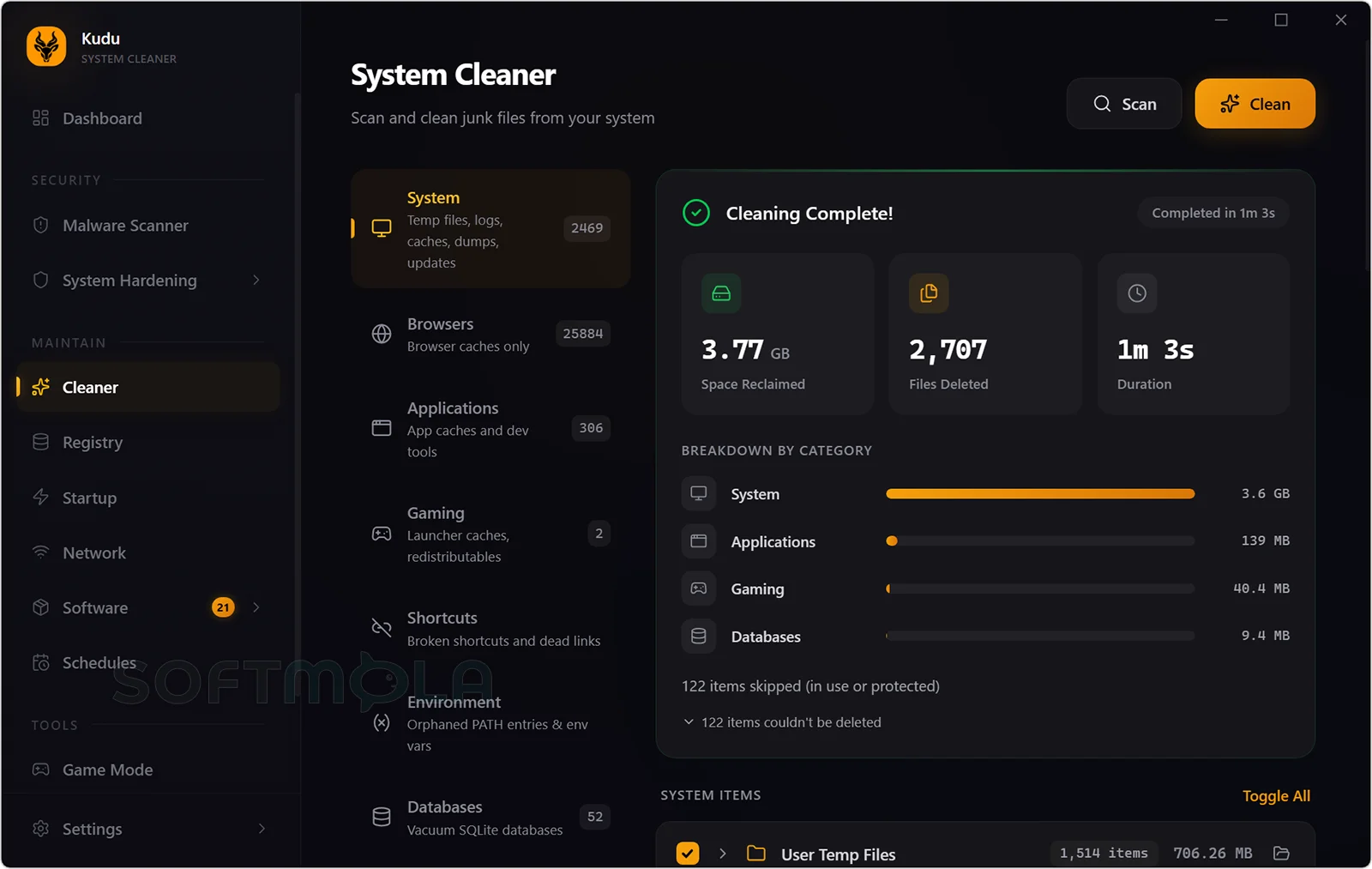
Task: Expand 122 items couldn't be deleted
Action: tap(782, 722)
